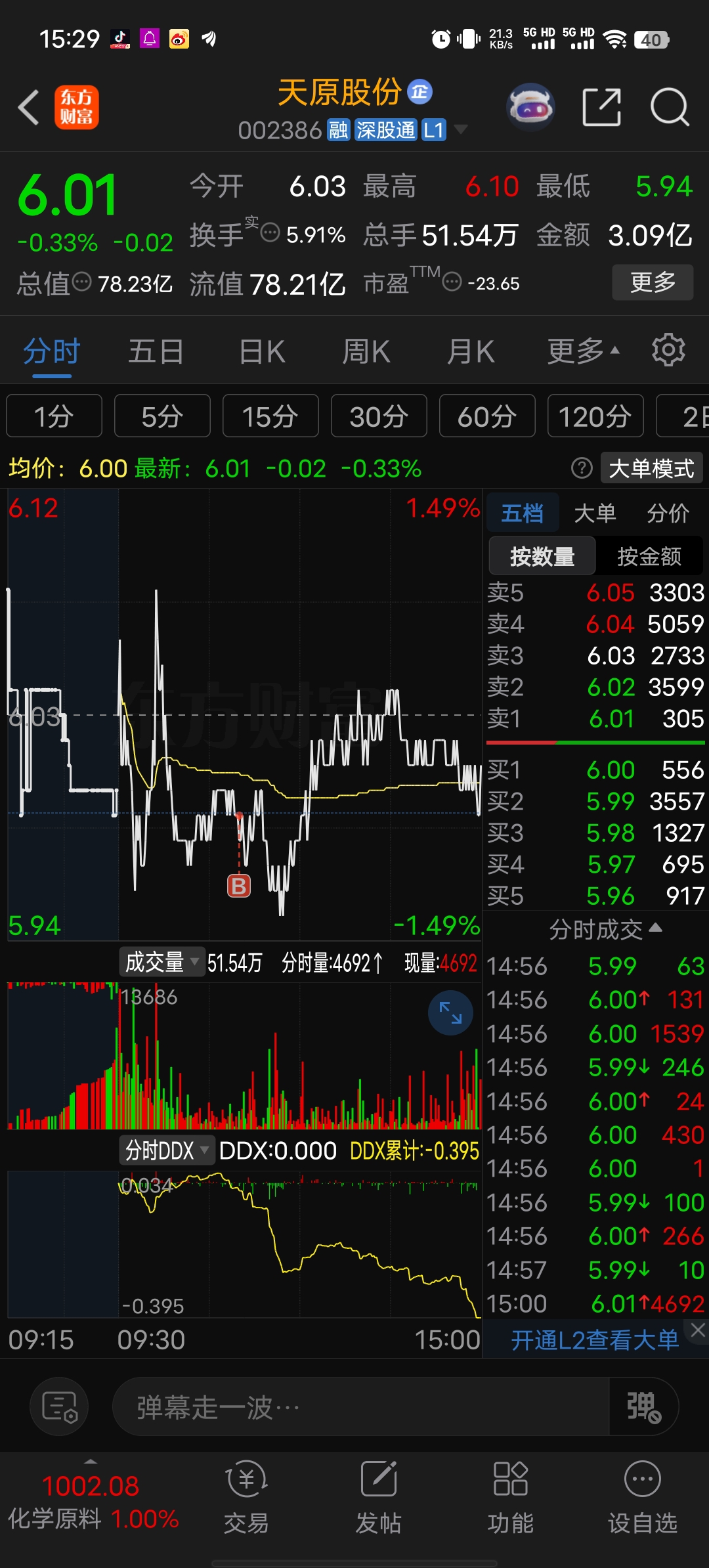Close the L2 promotion banner

[x=697, y=1330]
